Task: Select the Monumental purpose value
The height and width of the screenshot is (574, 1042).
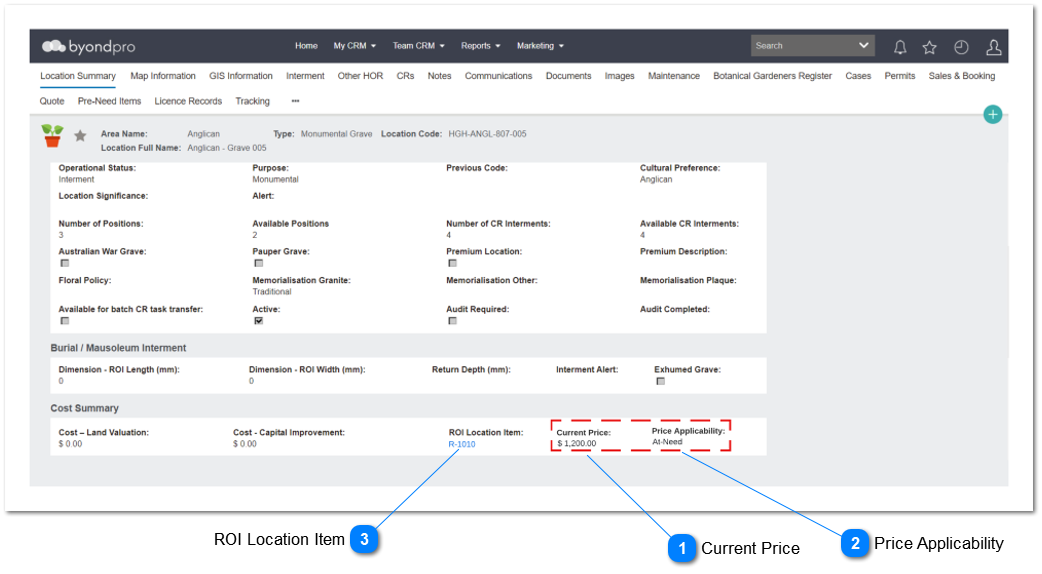Action: (x=275, y=179)
